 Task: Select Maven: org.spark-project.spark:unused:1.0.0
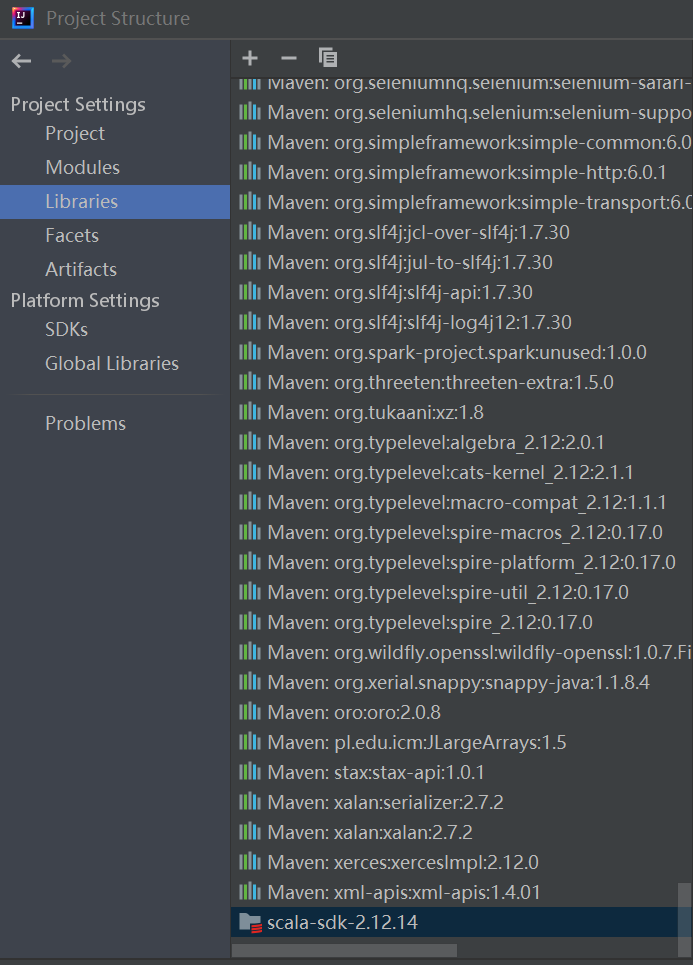coord(462,352)
